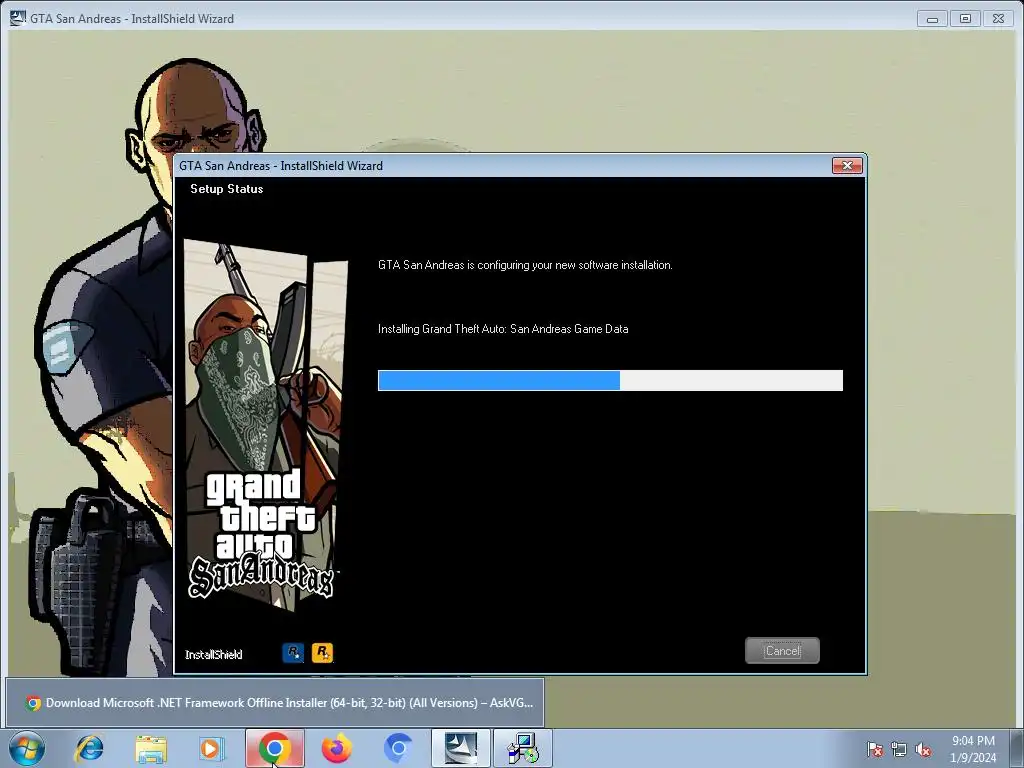Open the Windows Start menu

tap(27, 748)
